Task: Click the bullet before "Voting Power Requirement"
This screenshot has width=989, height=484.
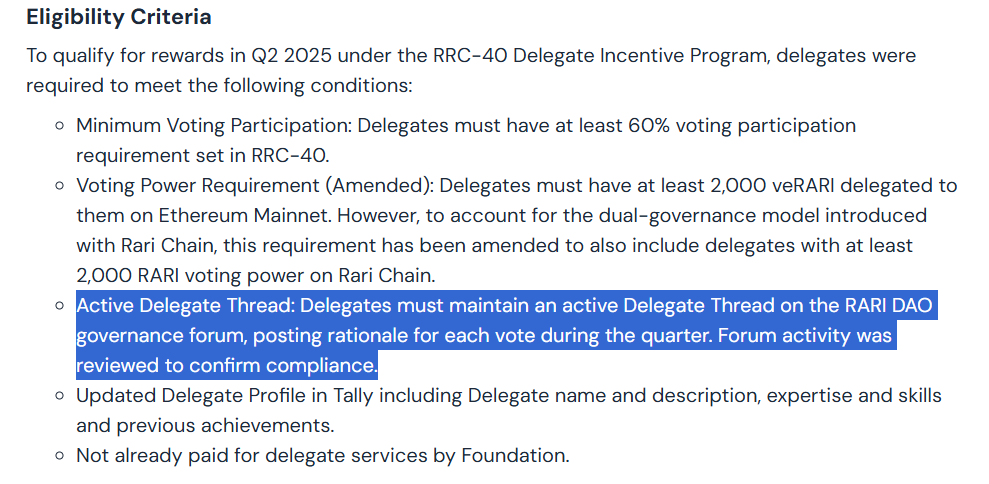Action: pos(58,186)
